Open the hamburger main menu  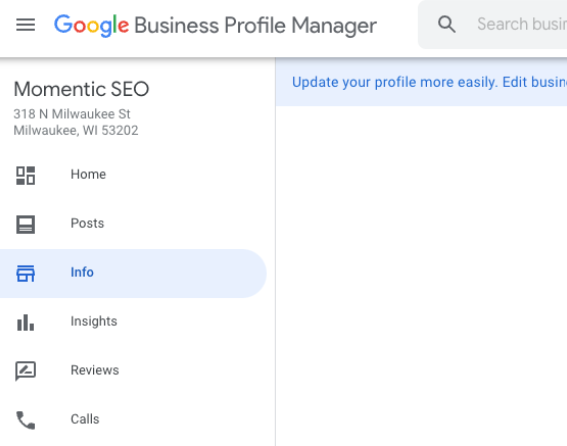[25, 25]
